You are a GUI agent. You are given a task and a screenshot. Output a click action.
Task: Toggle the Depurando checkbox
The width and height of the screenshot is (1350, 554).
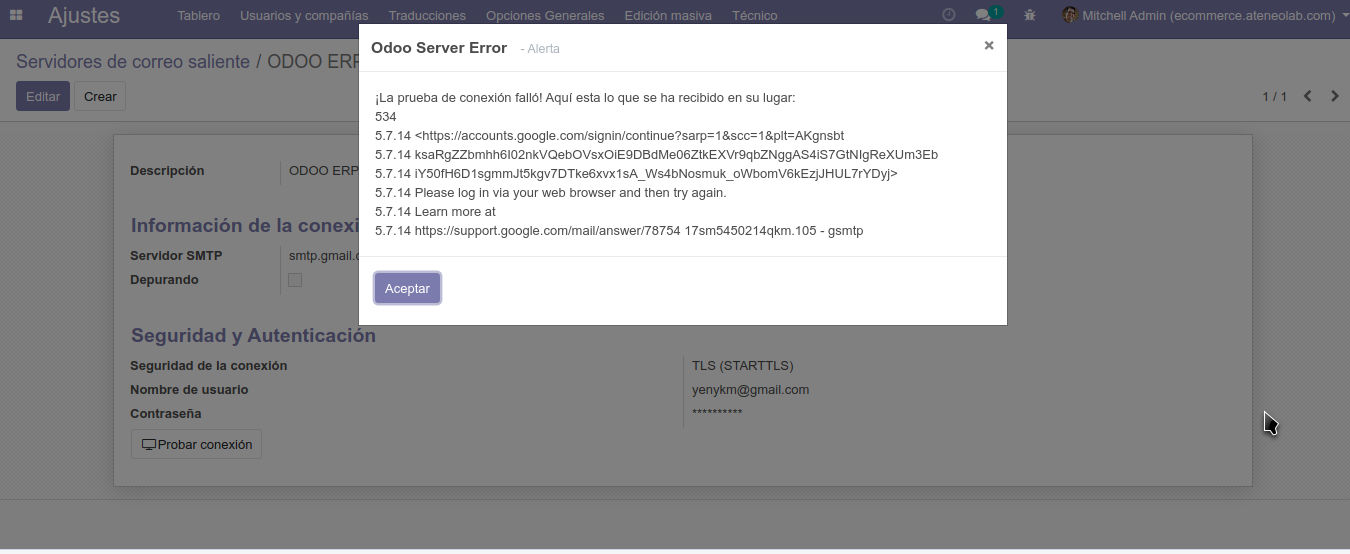pos(295,280)
